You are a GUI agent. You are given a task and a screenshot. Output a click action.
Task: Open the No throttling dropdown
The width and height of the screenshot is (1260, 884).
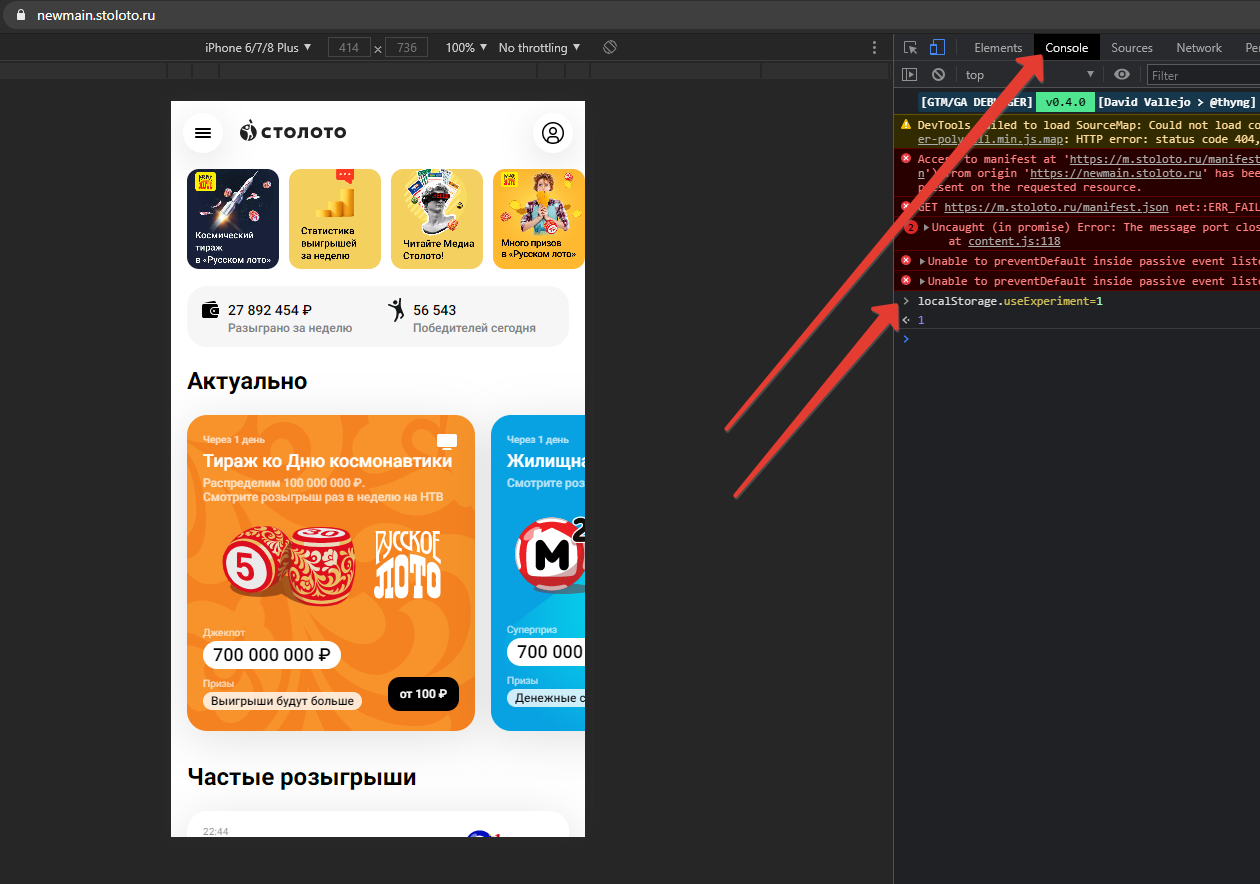coord(540,48)
